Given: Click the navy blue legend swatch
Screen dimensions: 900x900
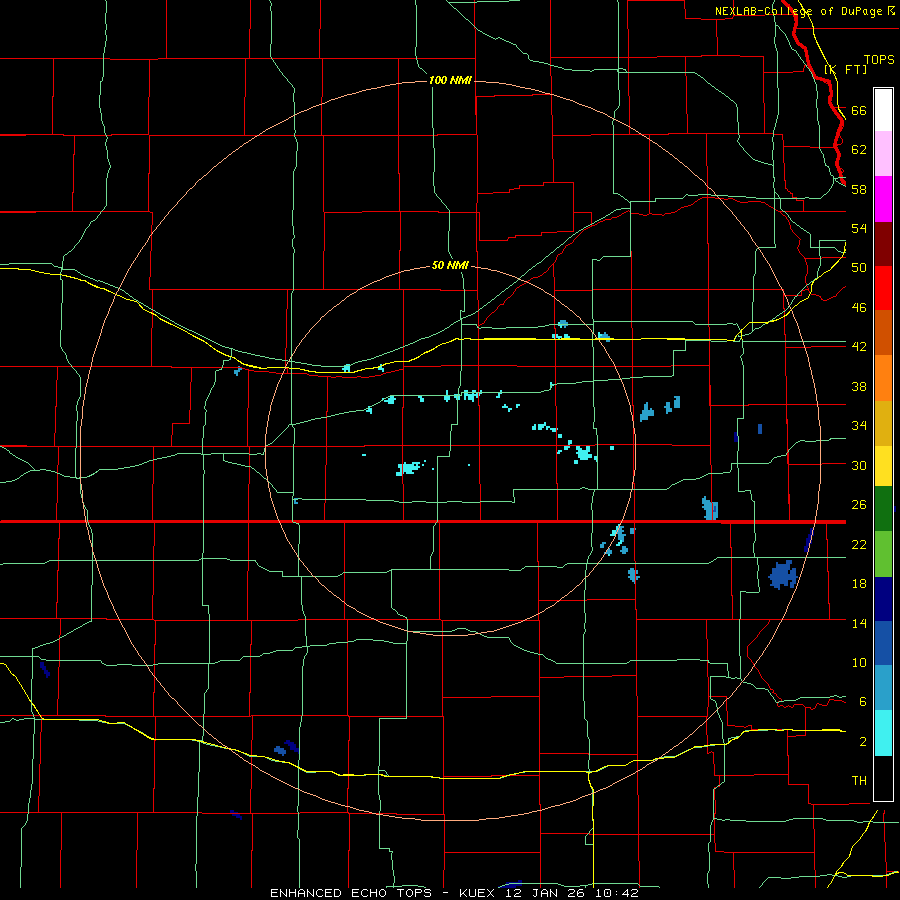Looking at the screenshot, I should coord(883,599).
